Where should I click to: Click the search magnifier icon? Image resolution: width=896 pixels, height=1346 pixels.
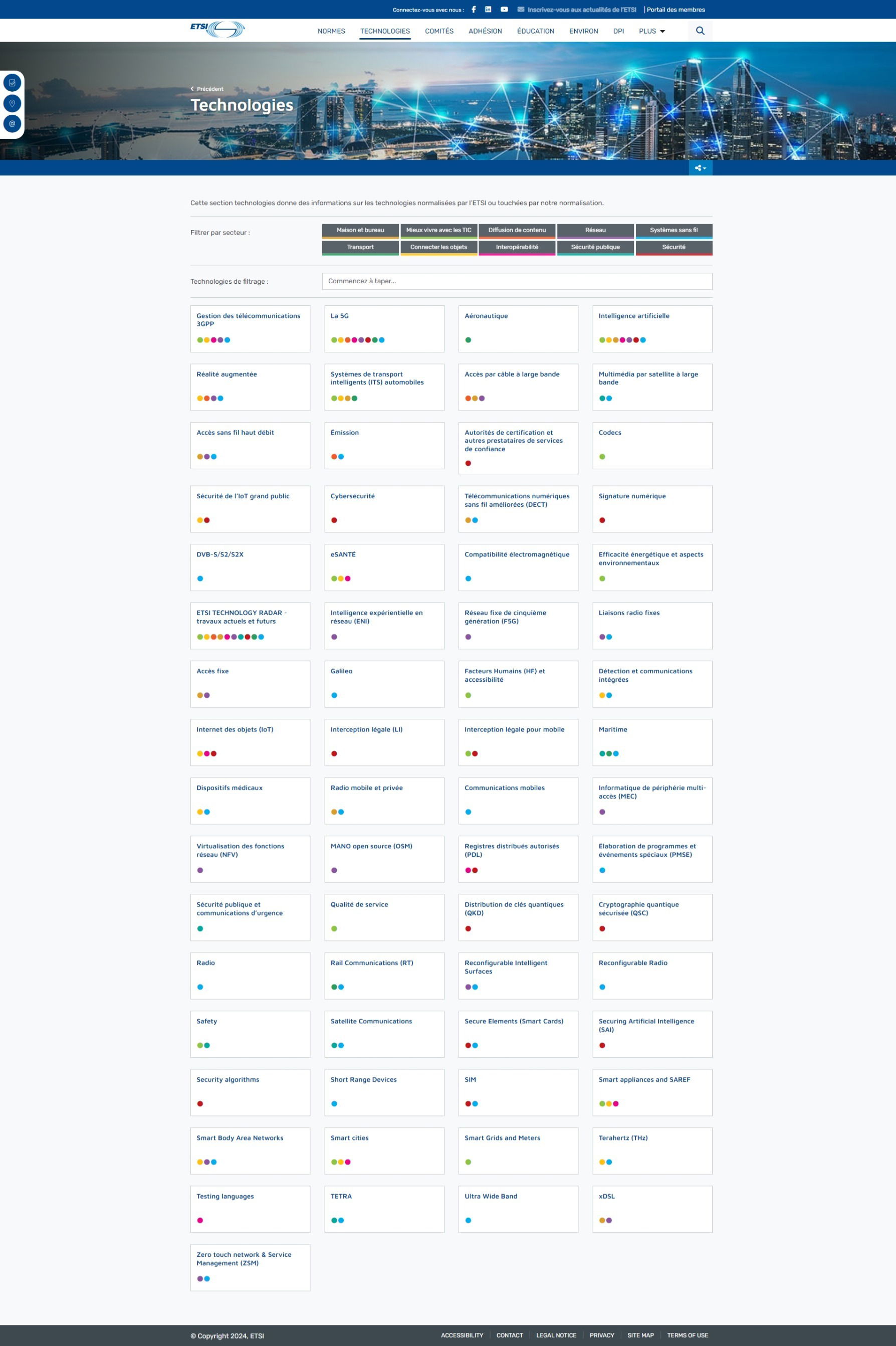(x=700, y=31)
